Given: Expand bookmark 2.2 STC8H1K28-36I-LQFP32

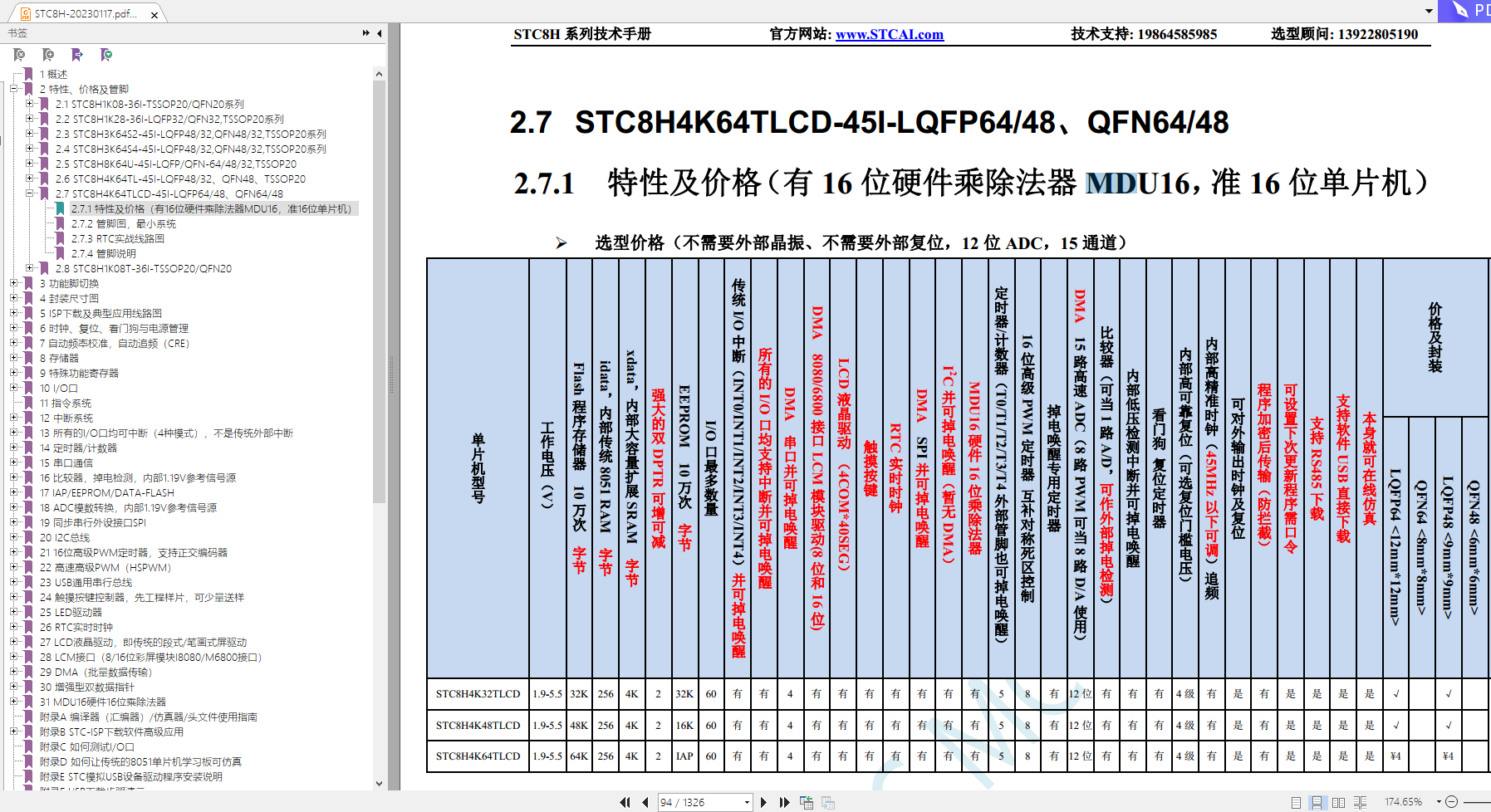Looking at the screenshot, I should pyautogui.click(x=30, y=119).
